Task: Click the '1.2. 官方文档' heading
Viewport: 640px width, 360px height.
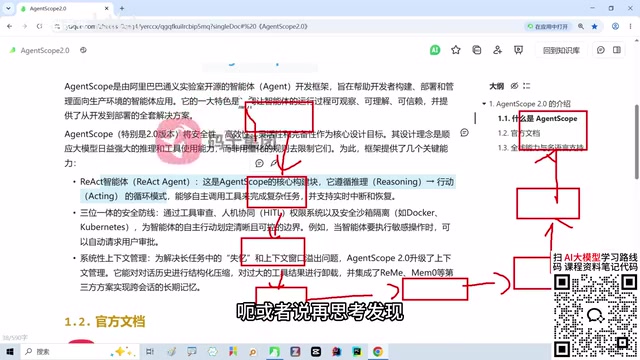Action: [104, 322]
